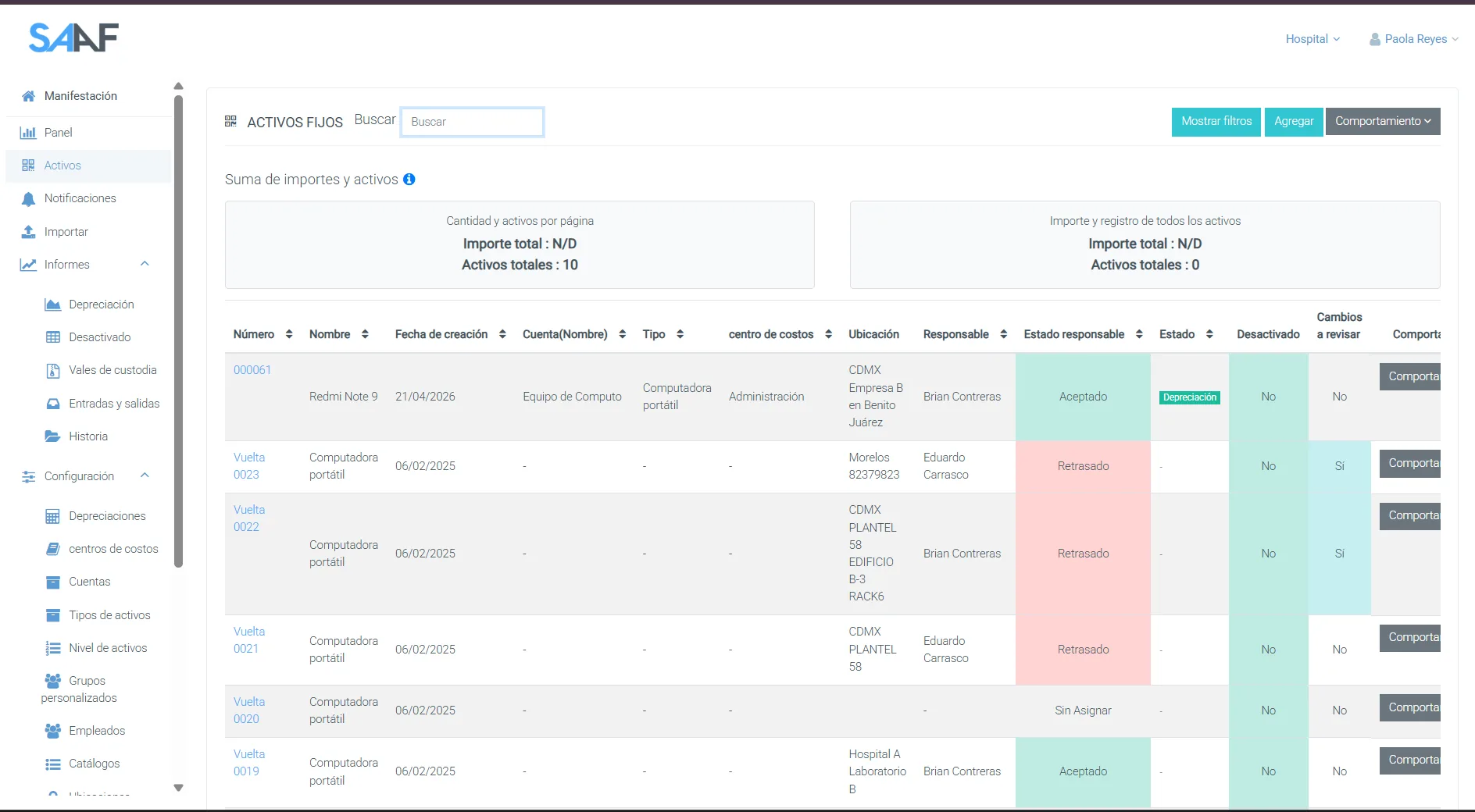Click the Vales de custodia document icon
Viewport: 1475px width, 812px height.
pyautogui.click(x=52, y=370)
